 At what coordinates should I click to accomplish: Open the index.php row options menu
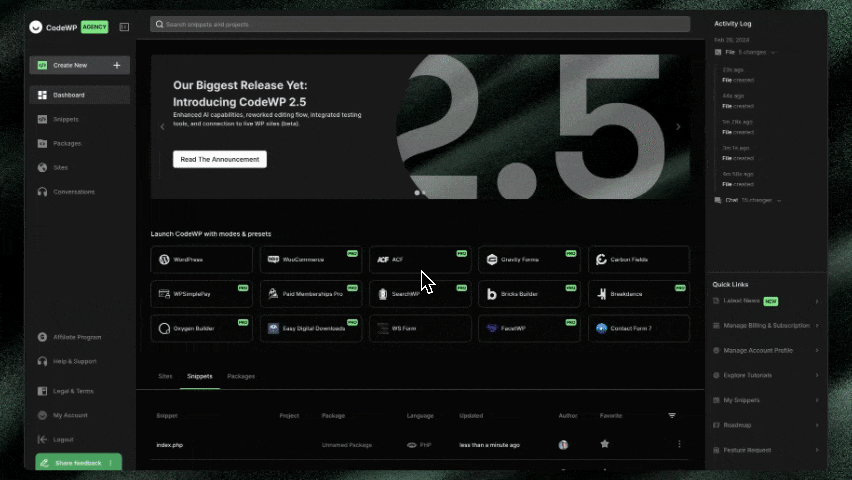click(679, 444)
